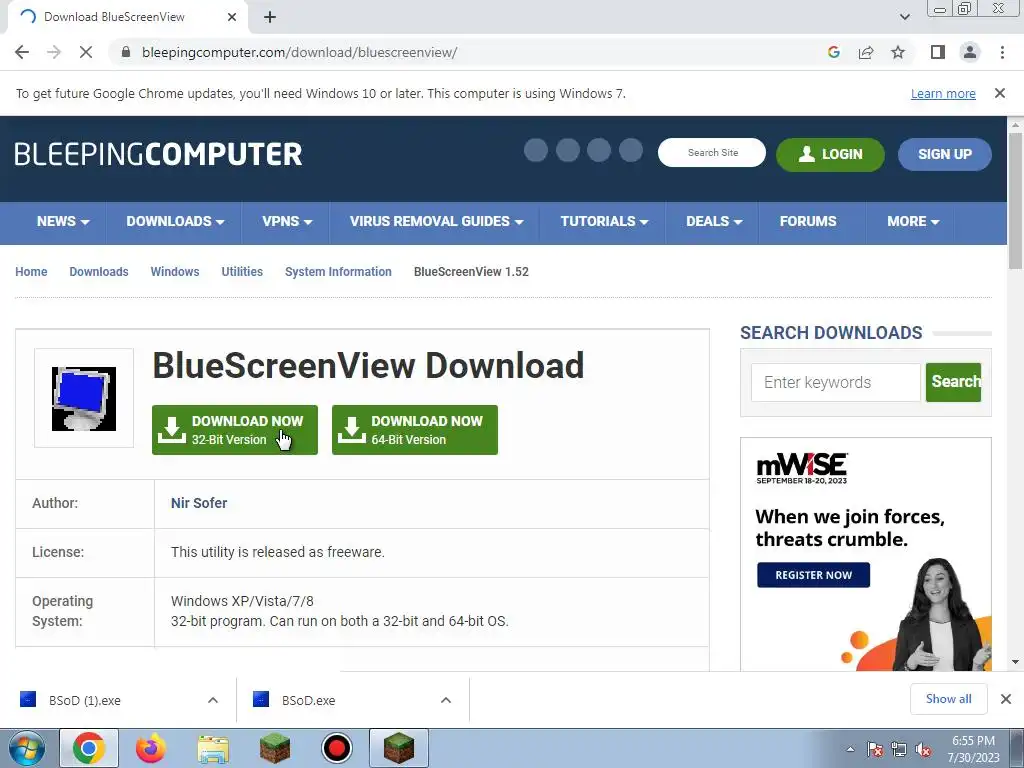Viewport: 1024px width, 768px height.
Task: Focus the Search Site field
Action: click(712, 153)
